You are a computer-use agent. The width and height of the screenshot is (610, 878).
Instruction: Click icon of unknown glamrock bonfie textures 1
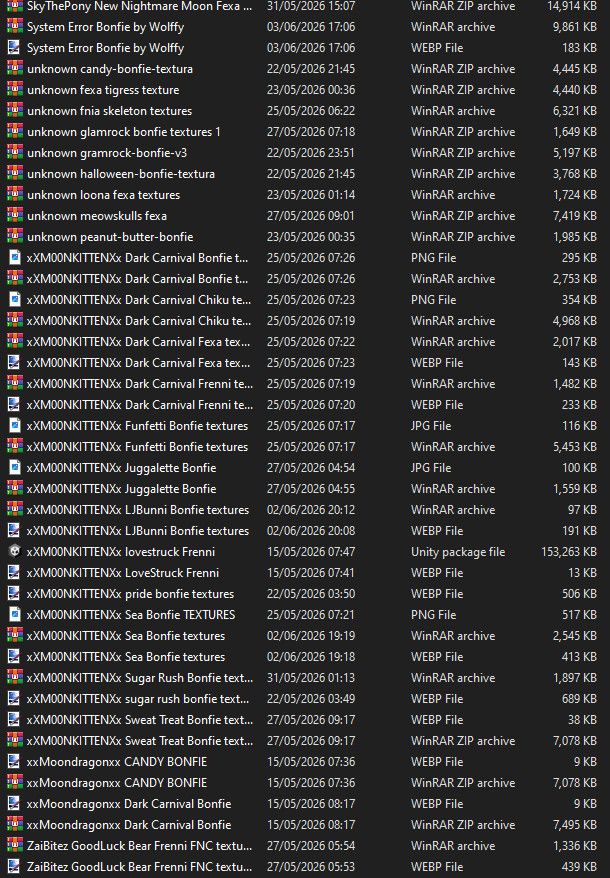(15, 132)
